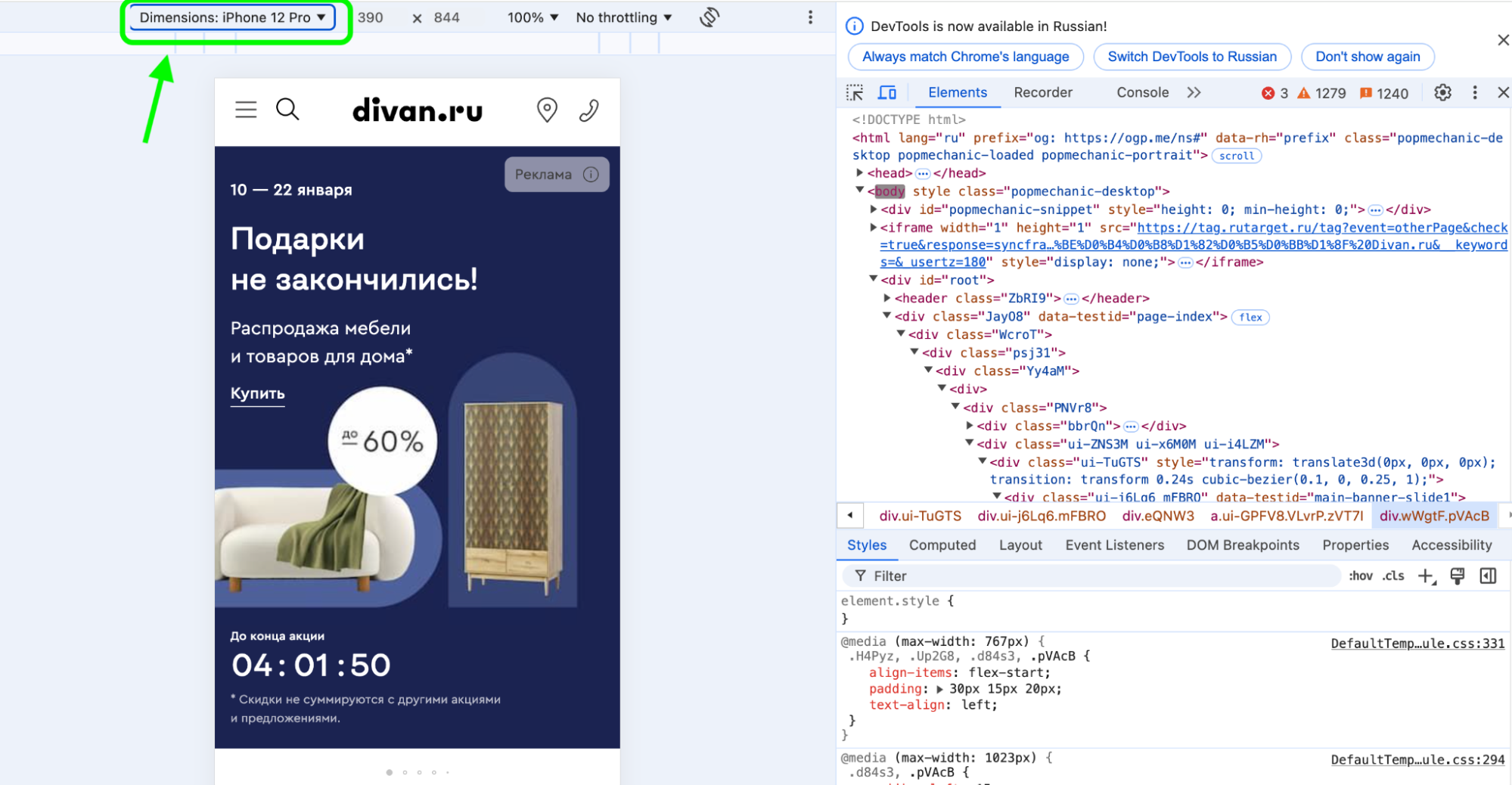1512x785 pixels.
Task: Dismiss the DevTools language info bar
Action: pos(1503,40)
